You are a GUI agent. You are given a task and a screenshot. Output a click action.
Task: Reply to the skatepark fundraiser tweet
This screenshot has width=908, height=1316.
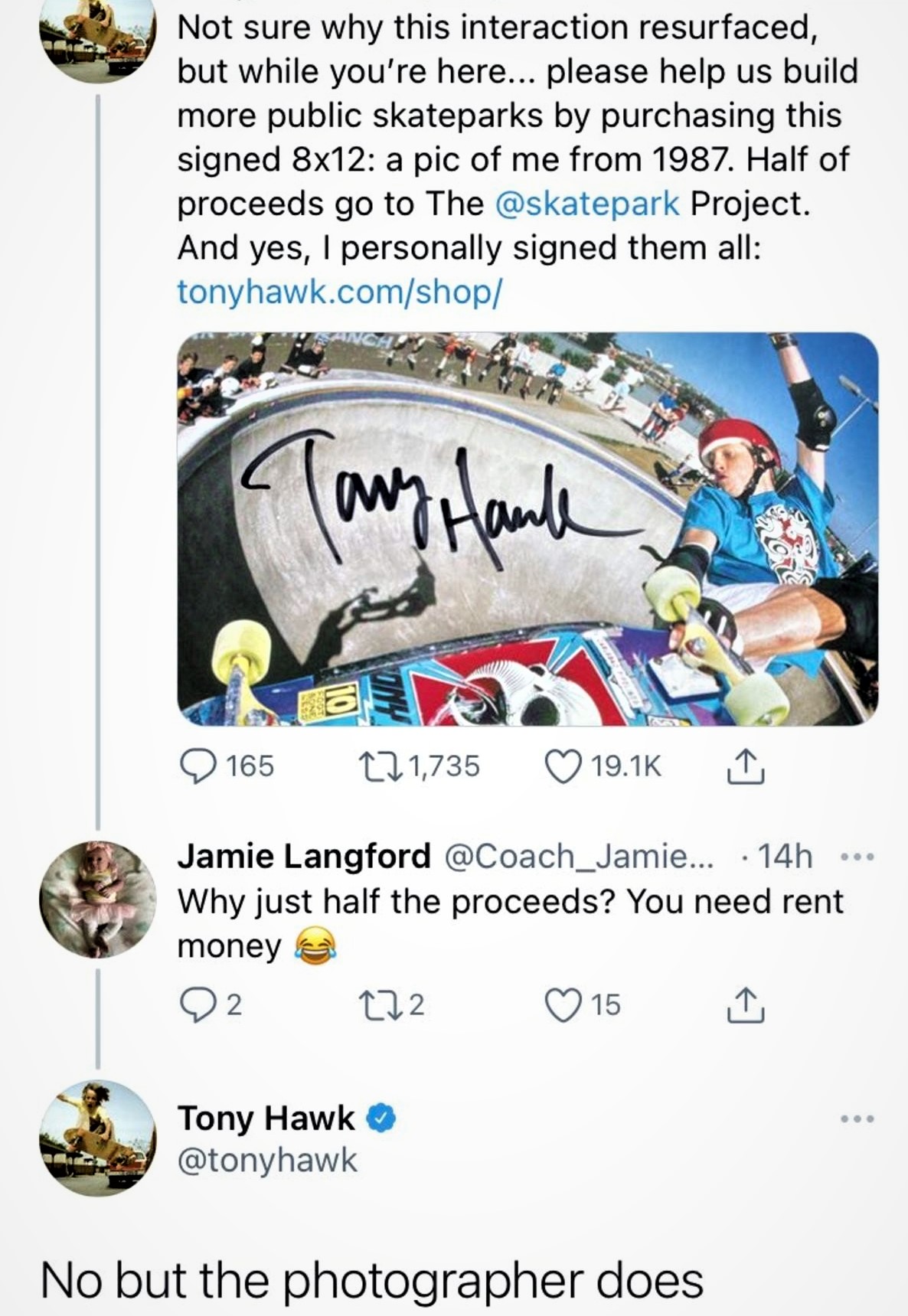point(198,766)
